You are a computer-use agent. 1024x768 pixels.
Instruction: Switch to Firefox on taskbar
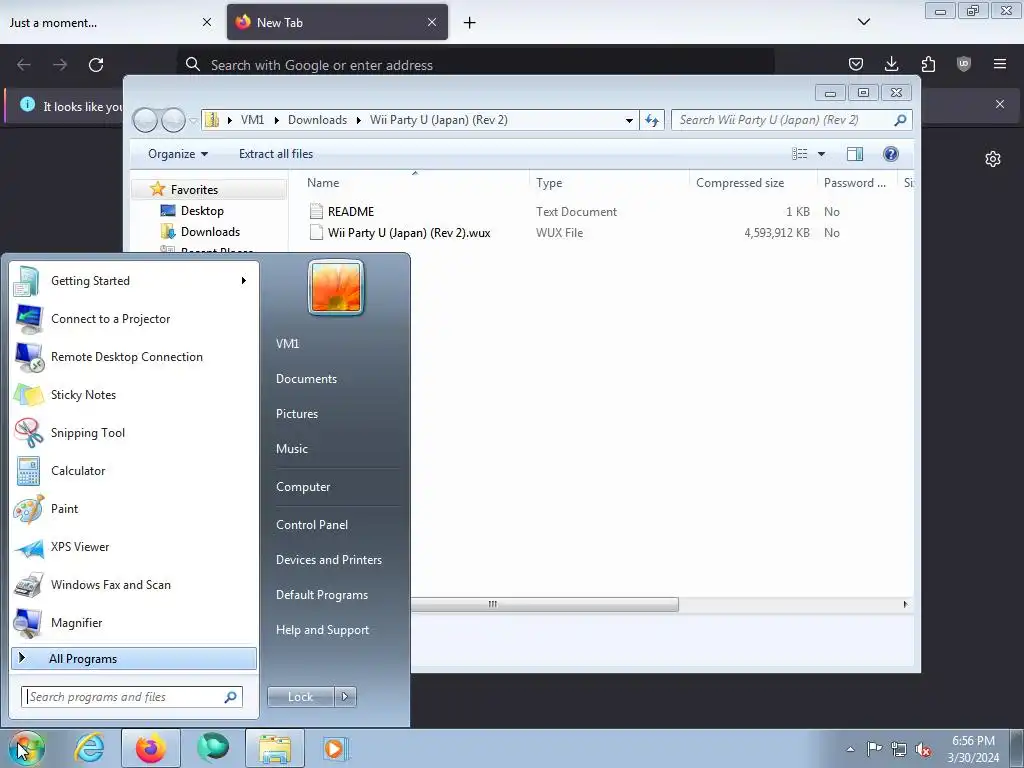[x=150, y=748]
